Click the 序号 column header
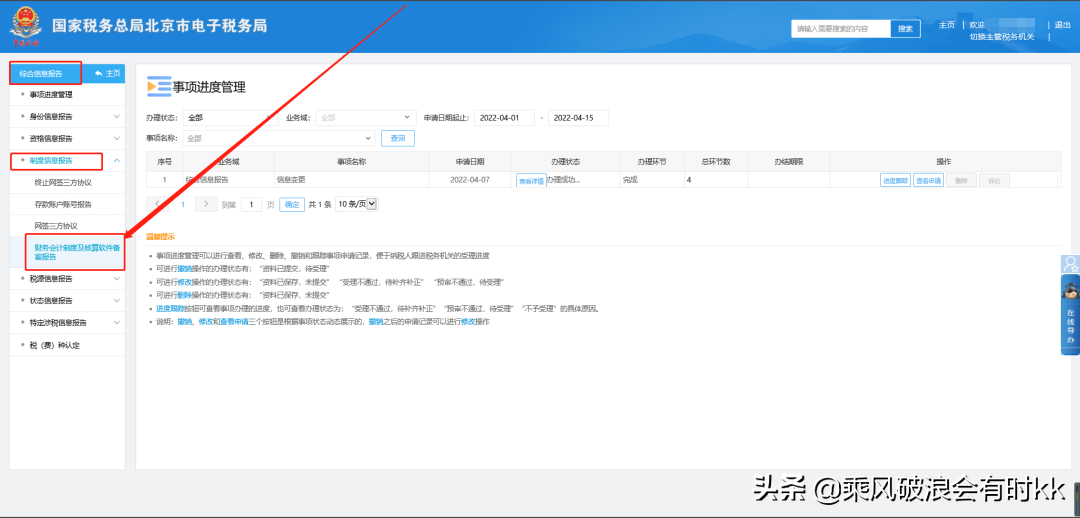The image size is (1080, 518). pyautogui.click(x=165, y=161)
